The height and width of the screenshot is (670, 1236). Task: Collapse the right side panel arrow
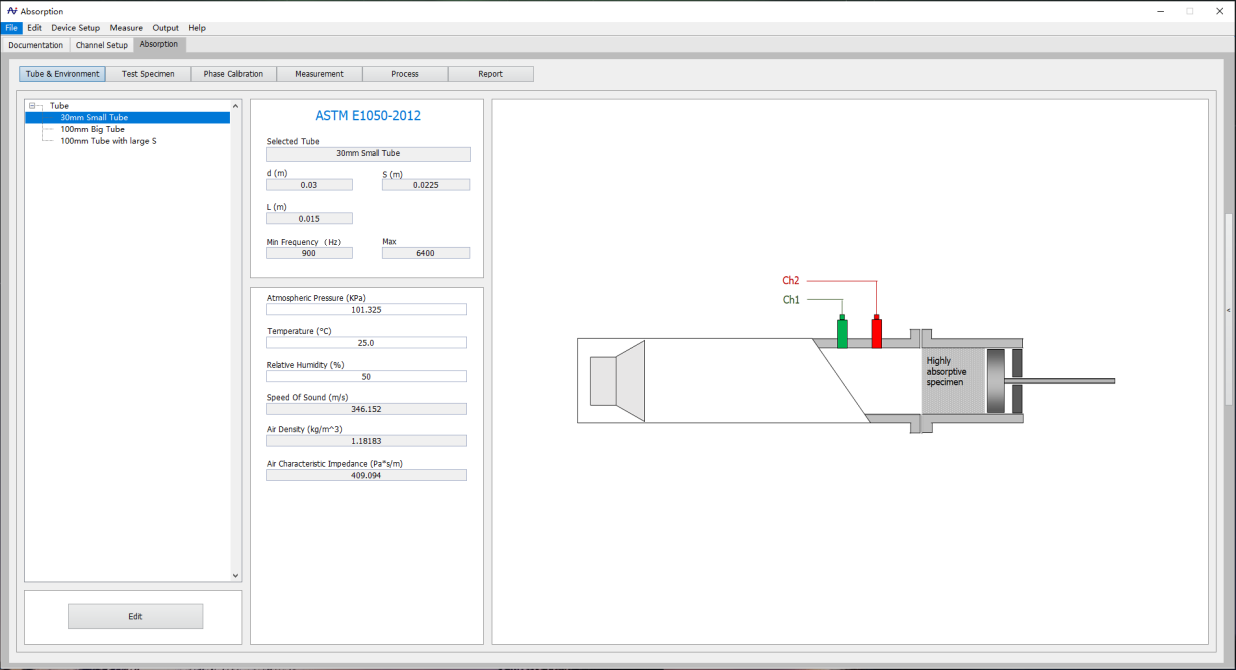coord(1228,310)
